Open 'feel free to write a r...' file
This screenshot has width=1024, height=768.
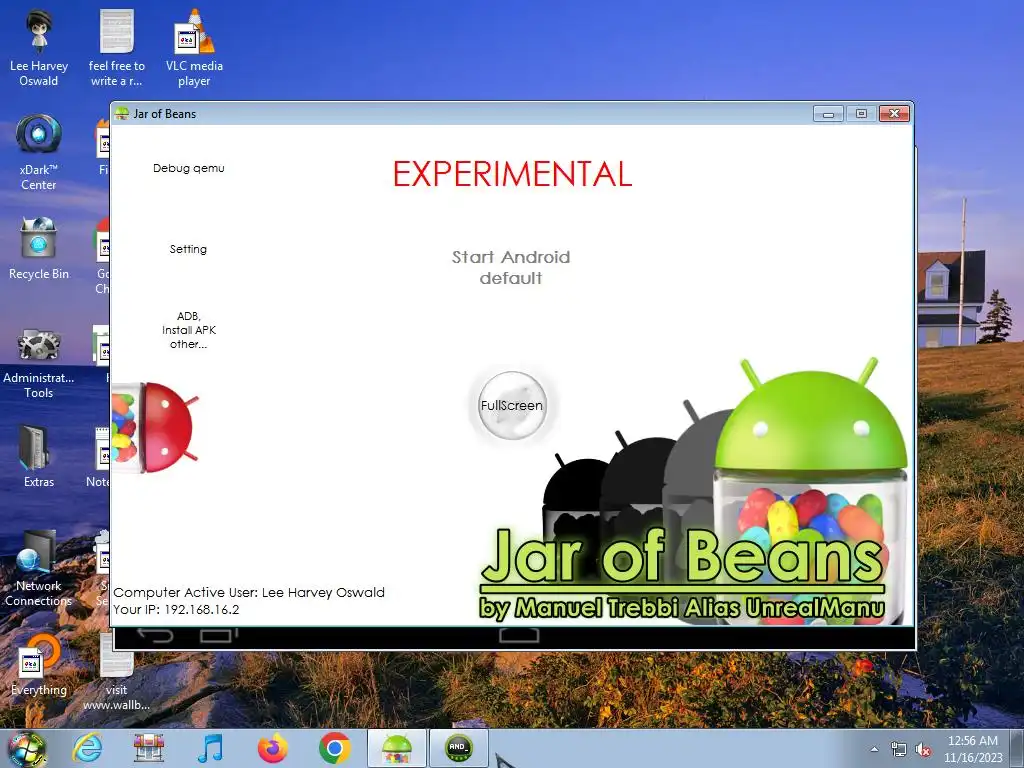(x=116, y=49)
